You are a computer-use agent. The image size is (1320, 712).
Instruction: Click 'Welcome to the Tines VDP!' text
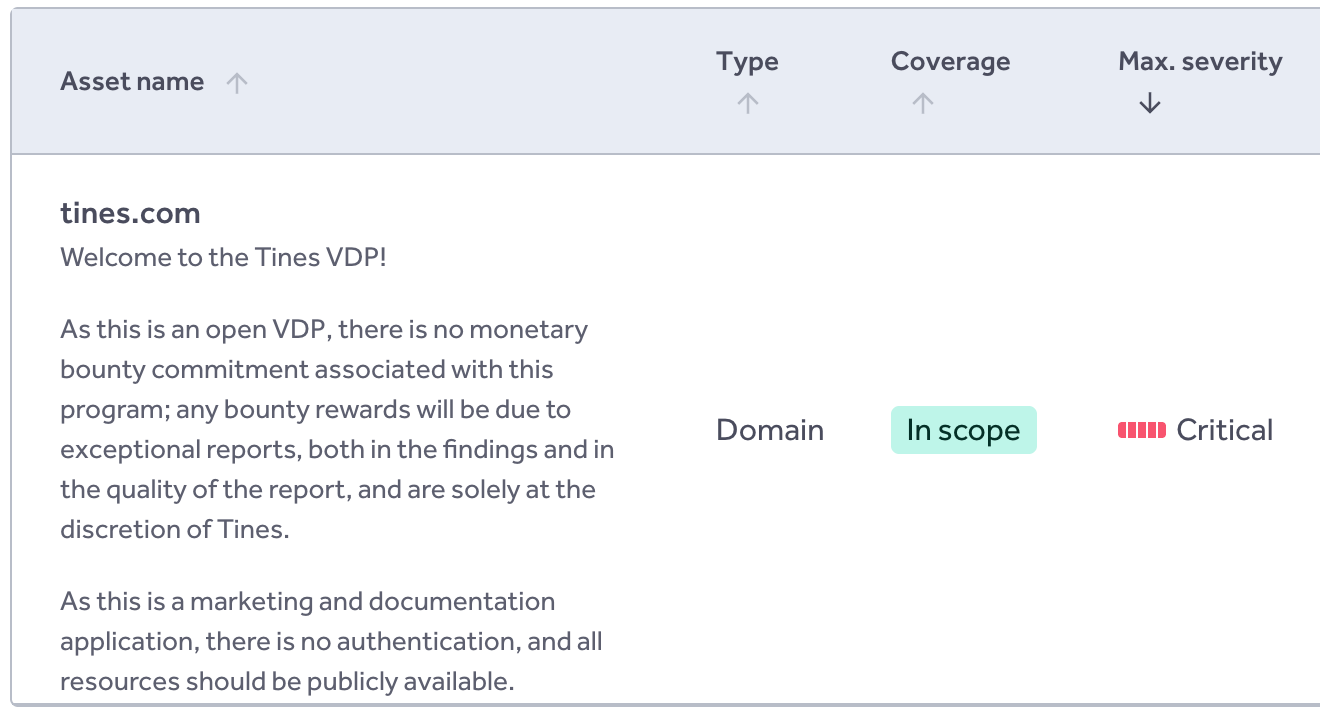tap(223, 257)
